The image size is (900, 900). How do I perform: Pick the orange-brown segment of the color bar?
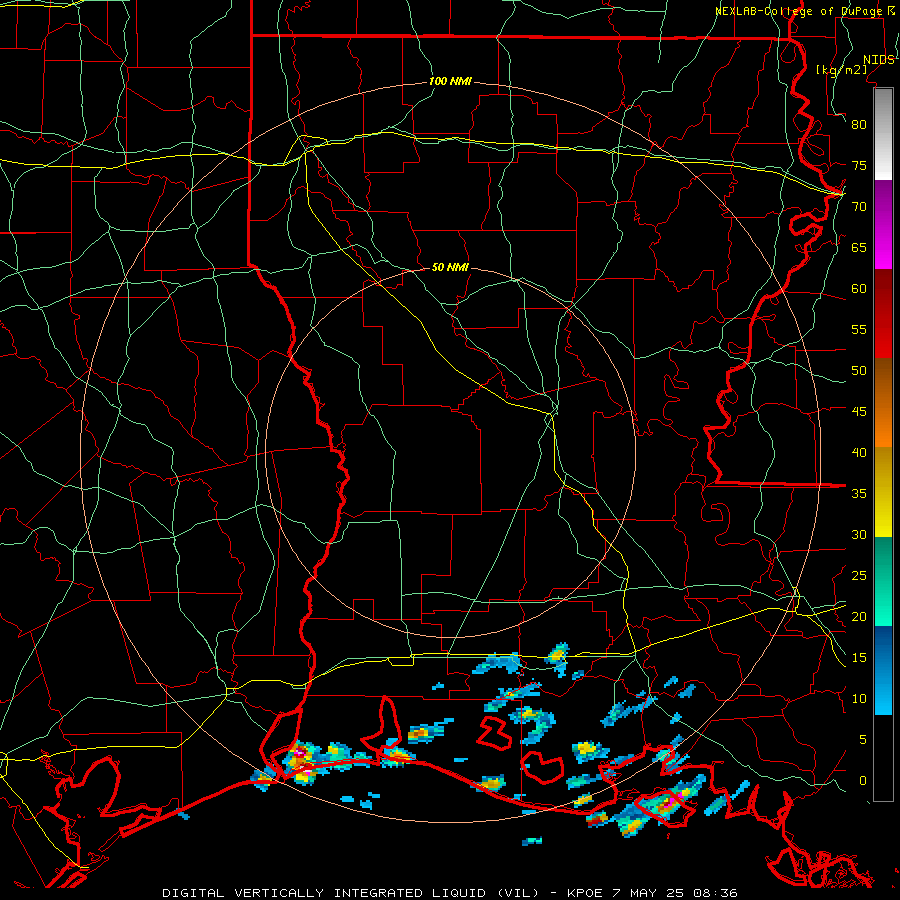[883, 402]
